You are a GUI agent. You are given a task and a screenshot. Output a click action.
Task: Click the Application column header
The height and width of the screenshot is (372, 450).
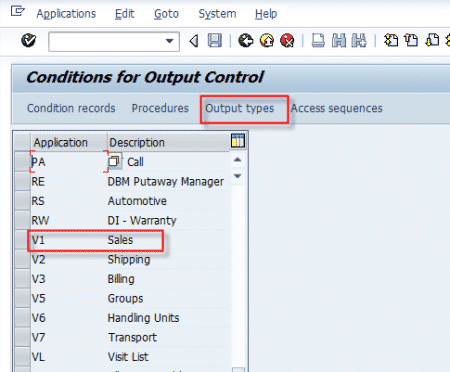[x=69, y=142]
